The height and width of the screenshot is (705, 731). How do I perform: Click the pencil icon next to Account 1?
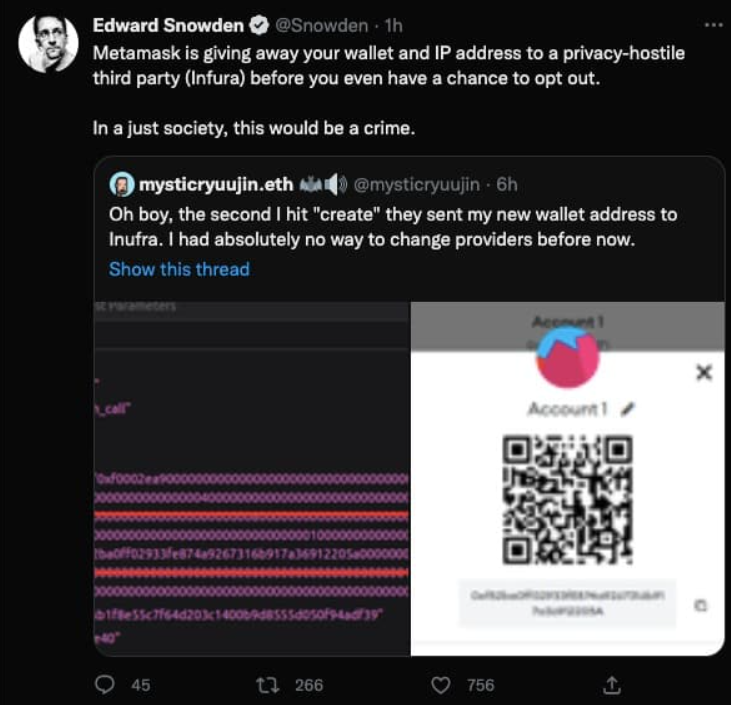tap(628, 408)
